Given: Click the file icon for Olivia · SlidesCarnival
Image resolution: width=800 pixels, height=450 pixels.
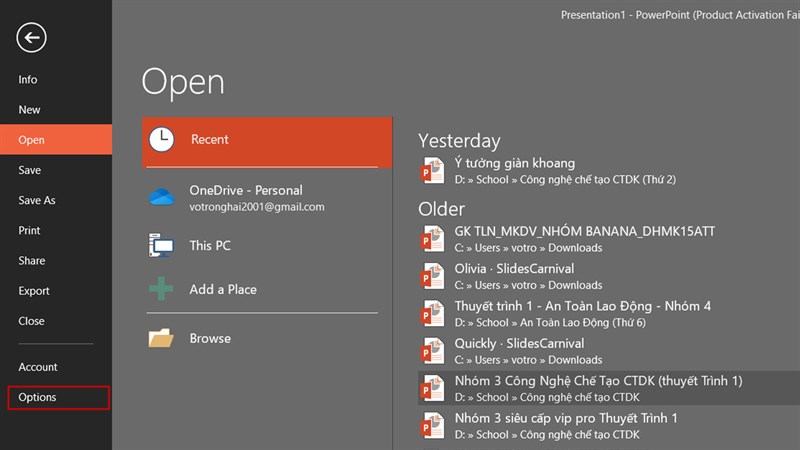Looking at the screenshot, I should point(432,276).
